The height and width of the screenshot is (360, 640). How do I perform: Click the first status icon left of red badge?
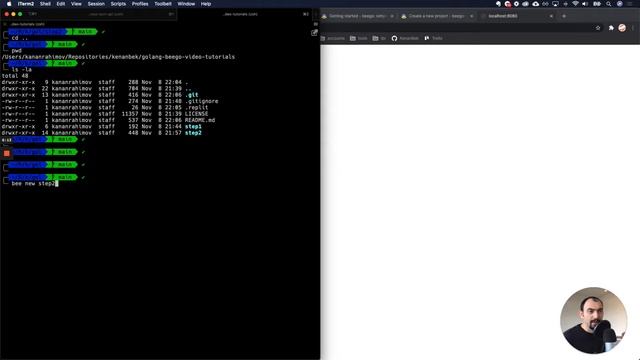point(498,4)
